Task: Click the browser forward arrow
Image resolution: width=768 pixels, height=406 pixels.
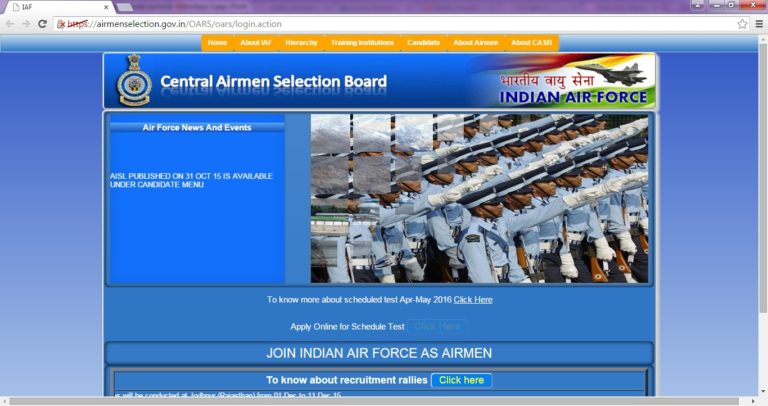Action: tap(26, 24)
